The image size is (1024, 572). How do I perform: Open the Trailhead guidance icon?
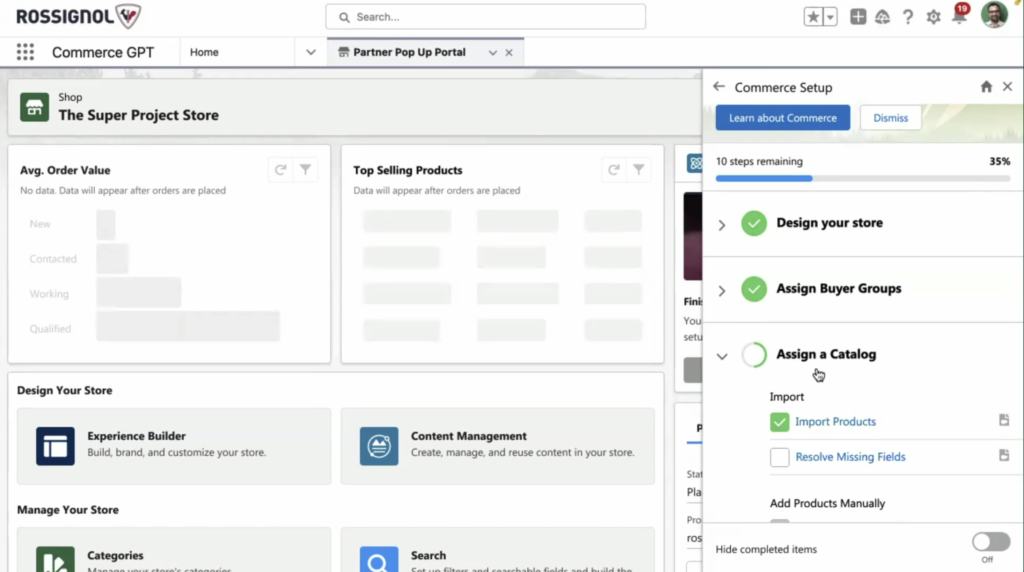[882, 17]
